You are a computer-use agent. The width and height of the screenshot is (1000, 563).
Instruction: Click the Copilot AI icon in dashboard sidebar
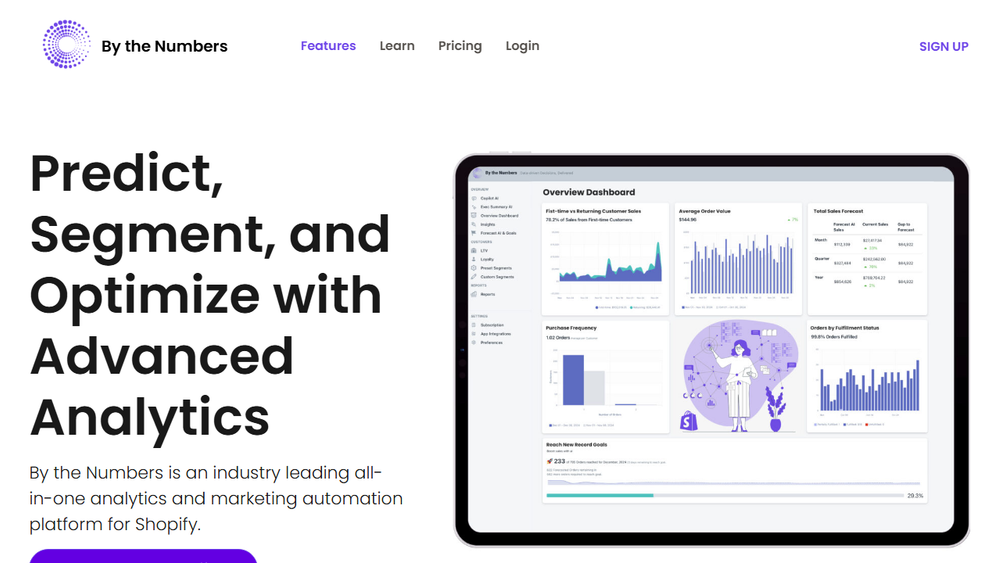(x=474, y=198)
